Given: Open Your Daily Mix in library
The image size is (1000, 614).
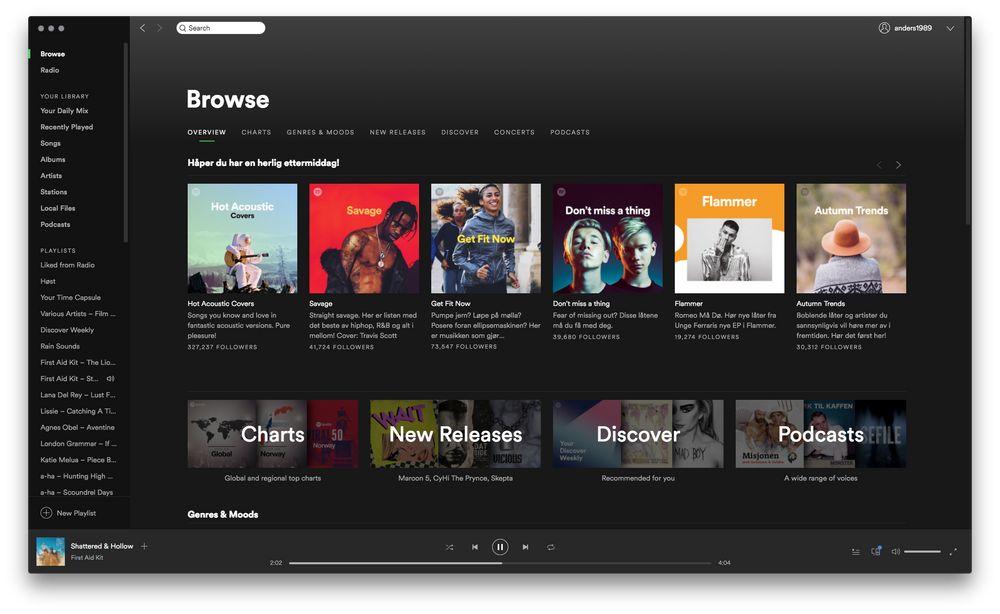Looking at the screenshot, I should 64,111.
